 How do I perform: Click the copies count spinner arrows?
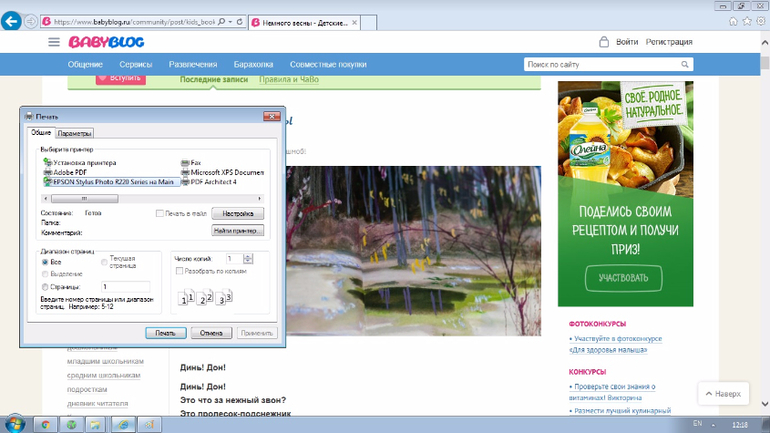pos(249,259)
